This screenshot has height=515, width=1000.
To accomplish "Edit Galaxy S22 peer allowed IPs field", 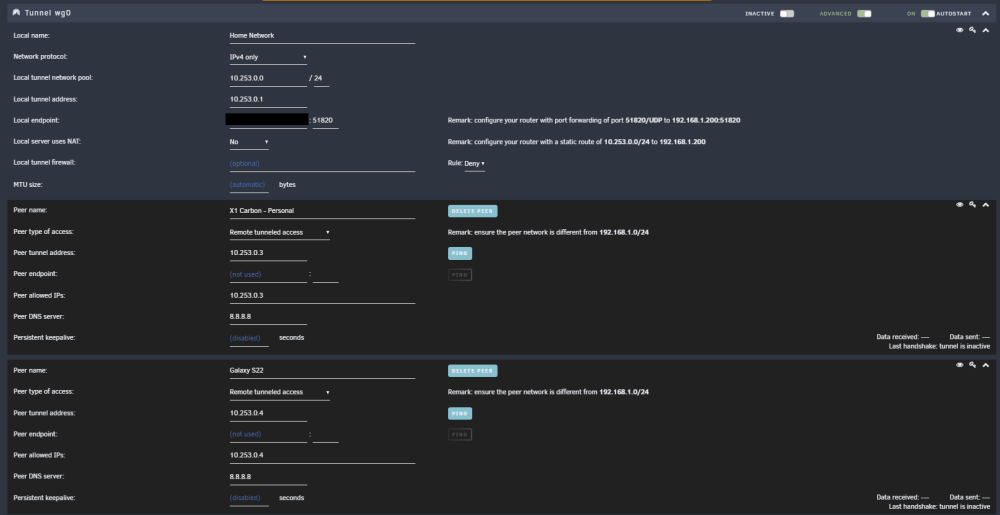I will point(322,456).
